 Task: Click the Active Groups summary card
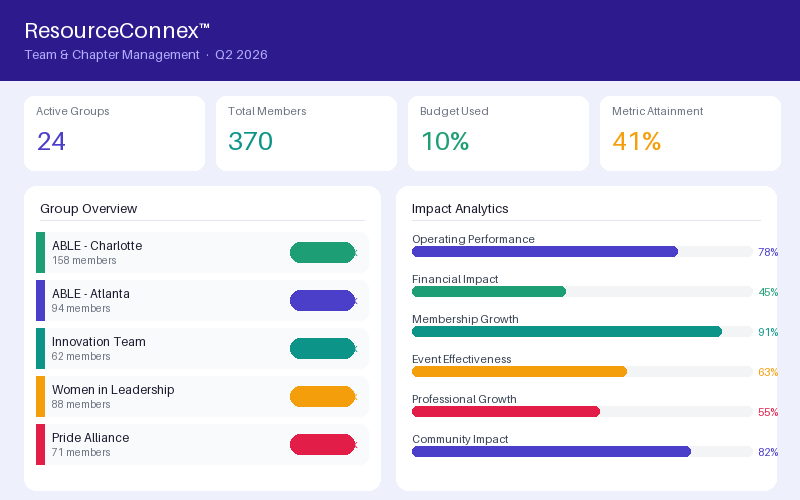pos(114,133)
